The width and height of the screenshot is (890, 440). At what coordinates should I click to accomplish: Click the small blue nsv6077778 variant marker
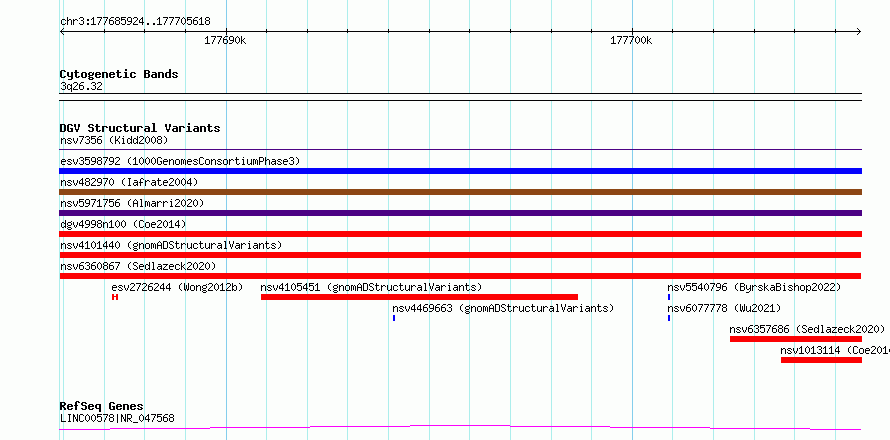pyautogui.click(x=669, y=318)
